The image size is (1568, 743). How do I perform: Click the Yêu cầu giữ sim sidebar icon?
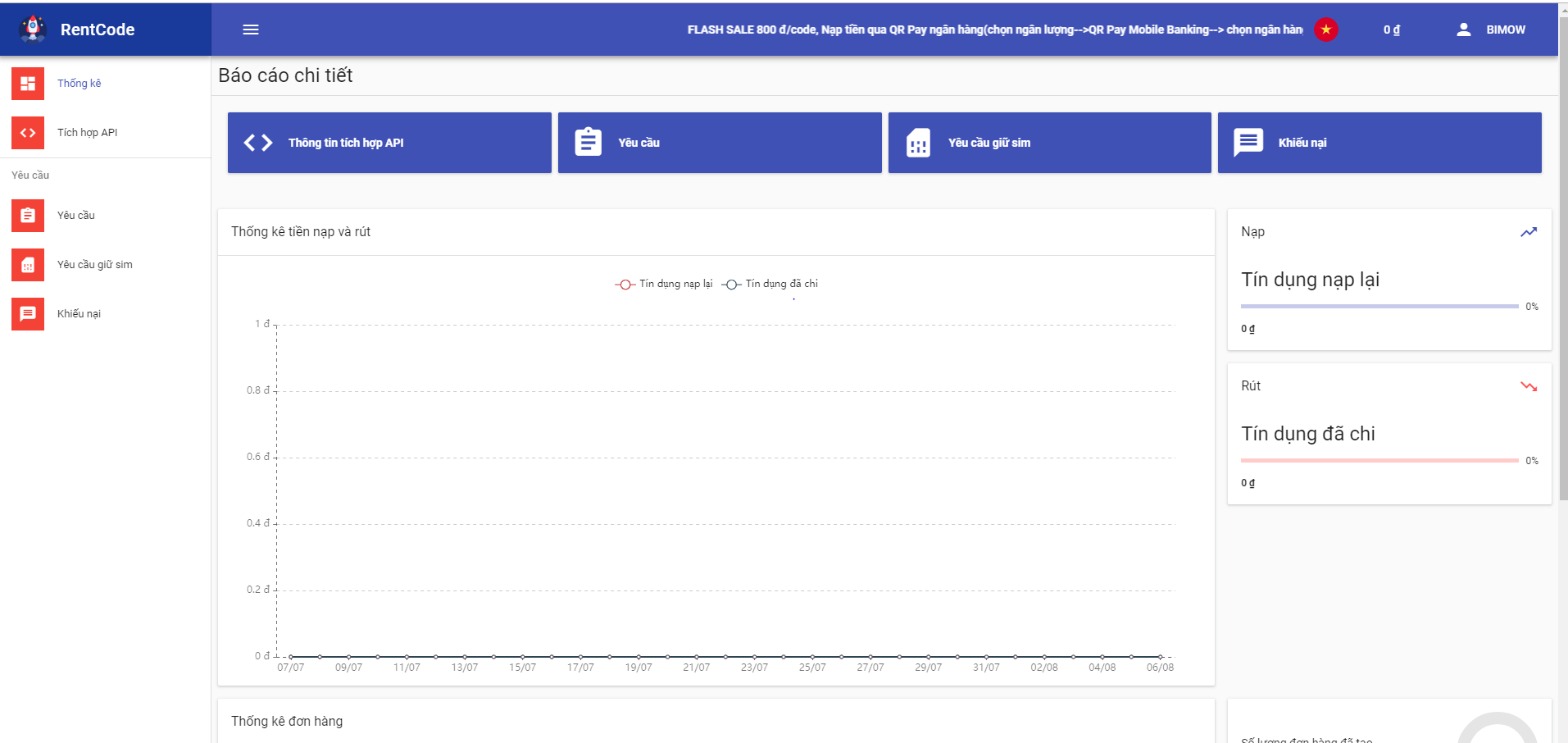(28, 264)
